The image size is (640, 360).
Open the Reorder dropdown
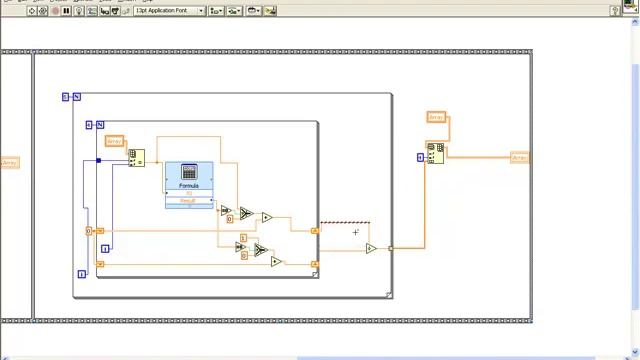[x=253, y=11]
